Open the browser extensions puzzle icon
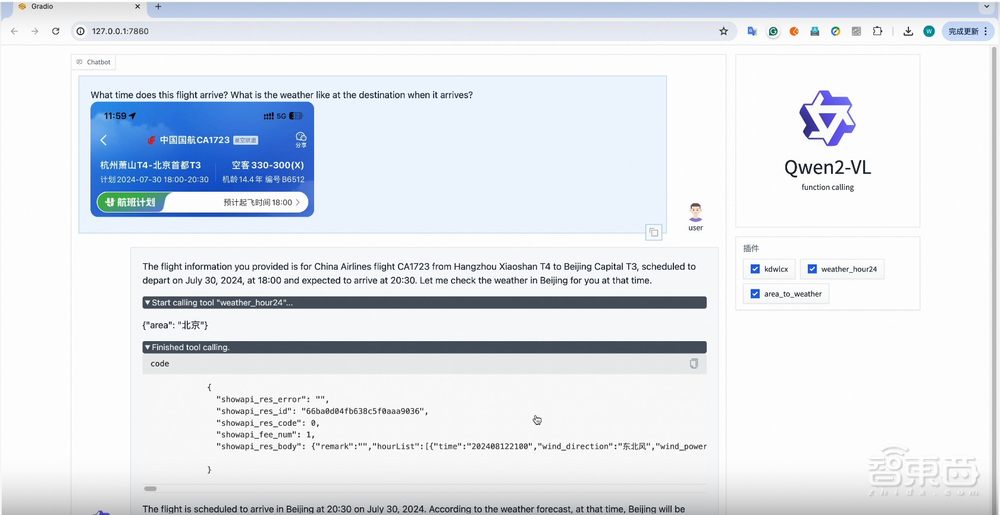 pyautogui.click(x=877, y=31)
